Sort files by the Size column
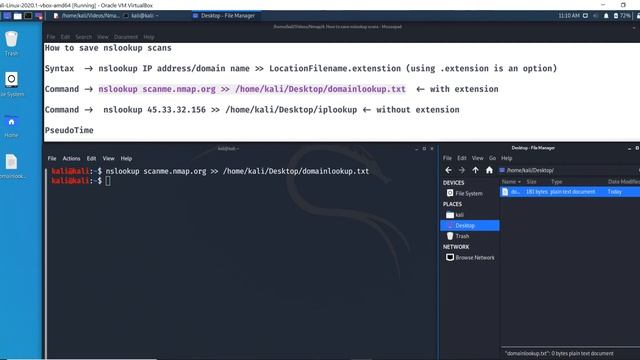Screen dimensions: 640x360 click(531, 182)
